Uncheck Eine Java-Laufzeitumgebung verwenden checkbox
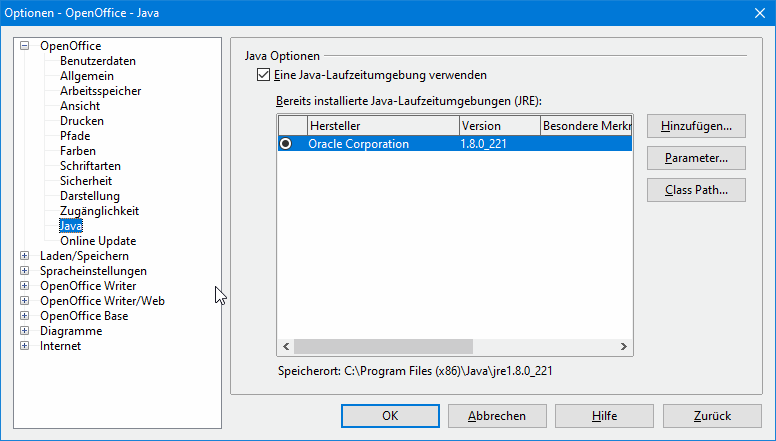 (x=264, y=75)
